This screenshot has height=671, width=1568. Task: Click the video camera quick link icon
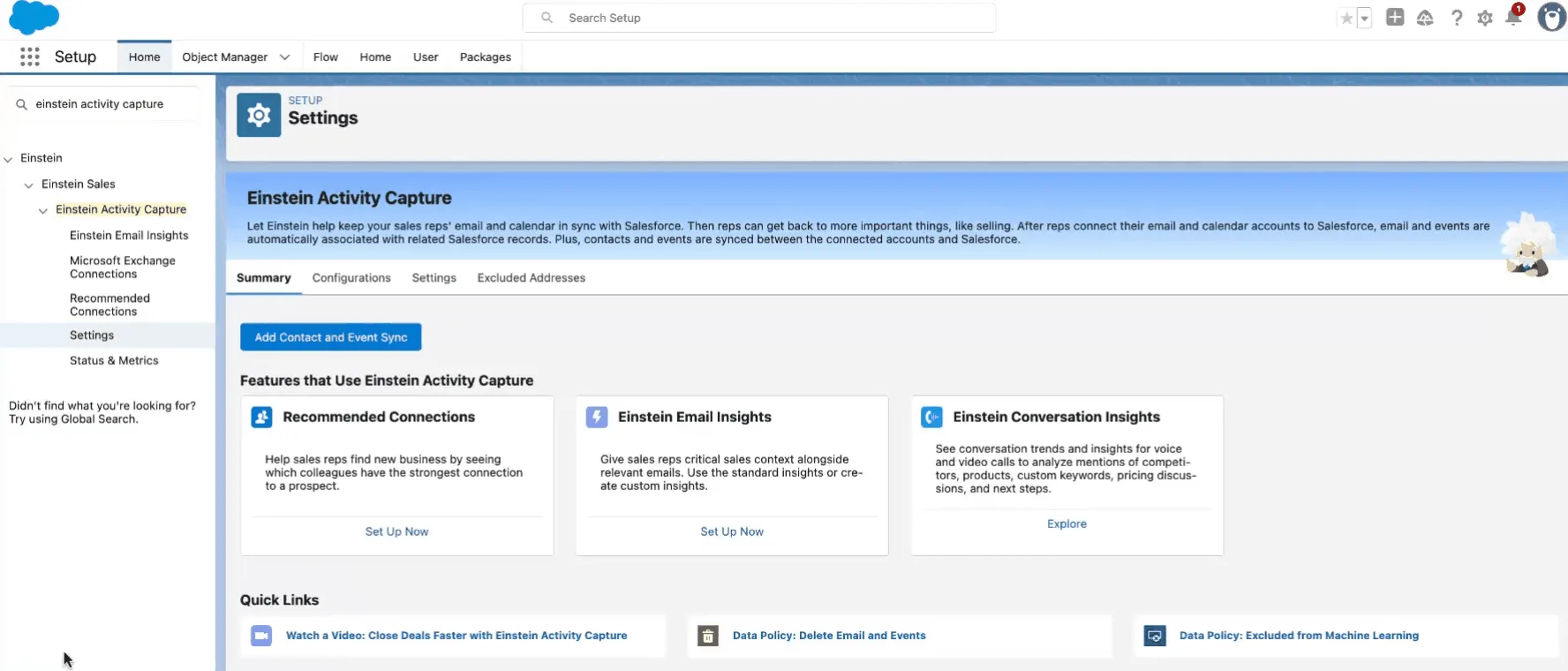[261, 636]
